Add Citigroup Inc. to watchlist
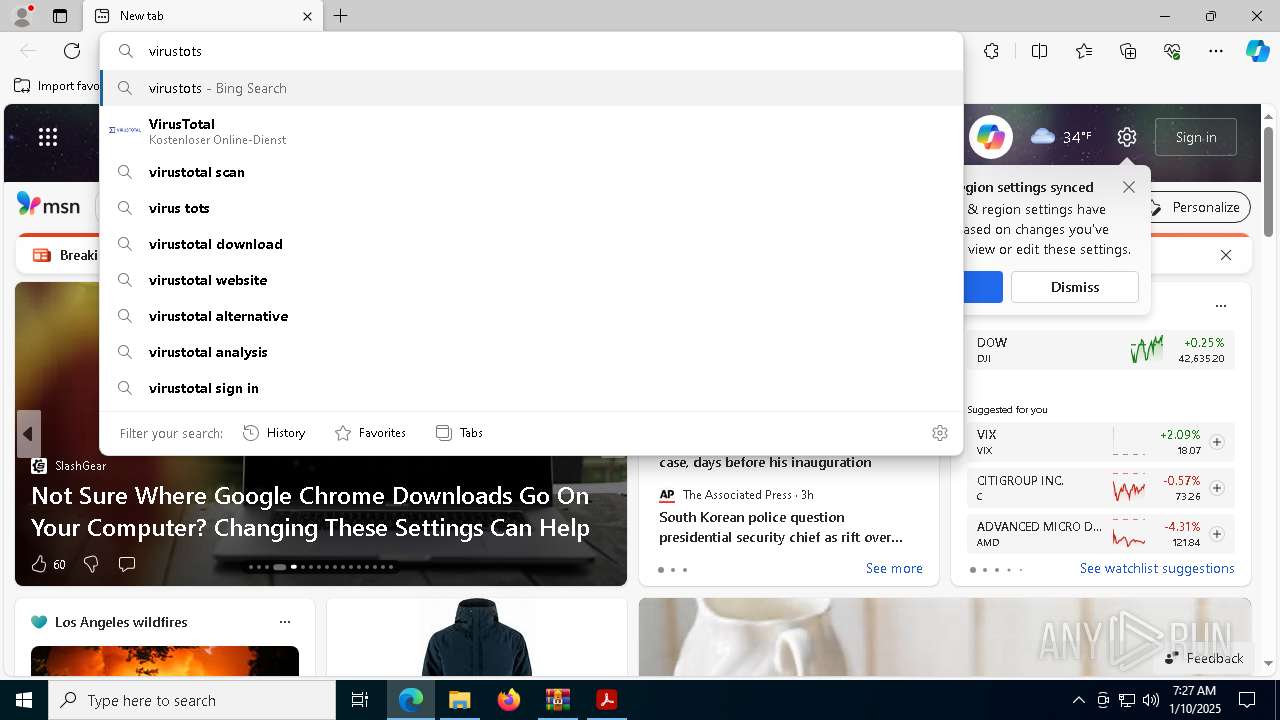The image size is (1280, 720). coord(1217,488)
